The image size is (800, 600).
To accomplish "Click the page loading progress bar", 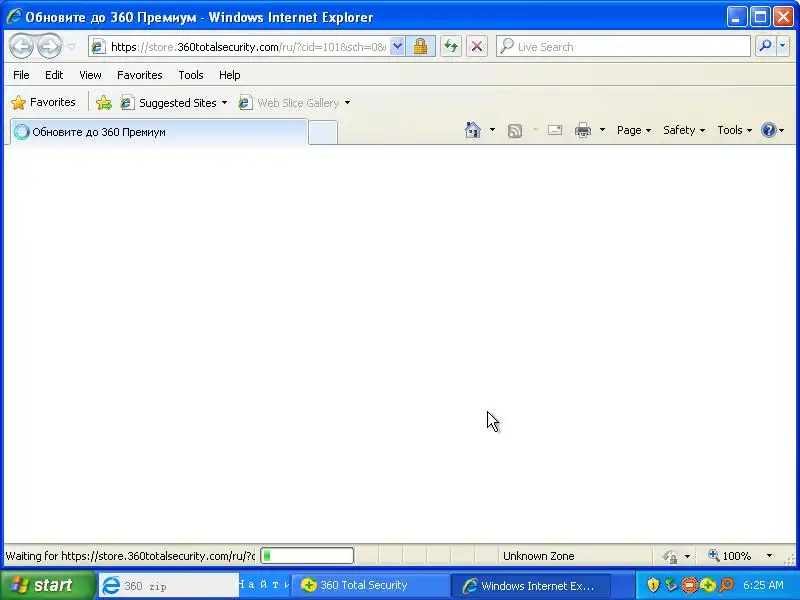I will point(307,556).
